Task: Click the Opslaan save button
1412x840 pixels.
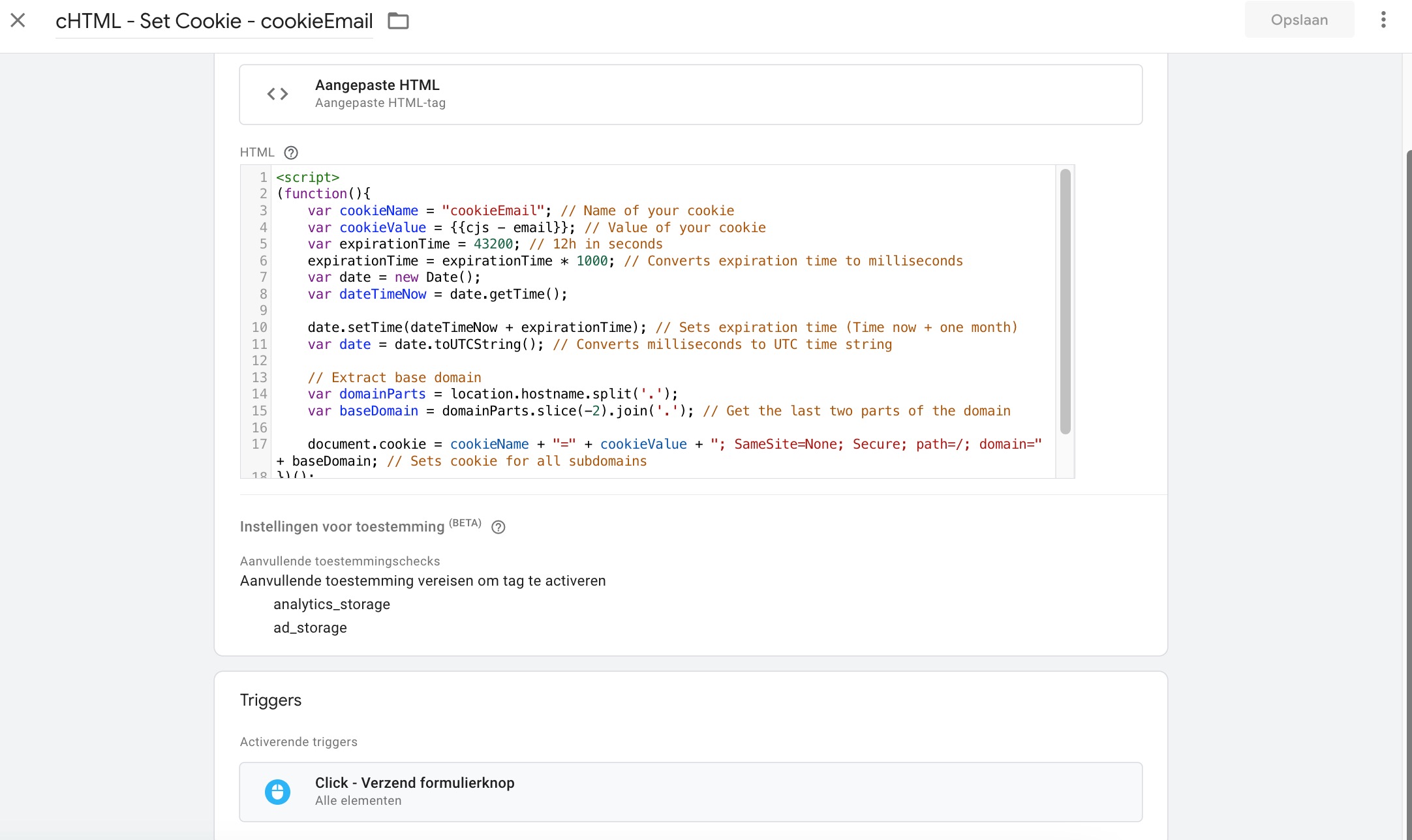Action: (1298, 20)
